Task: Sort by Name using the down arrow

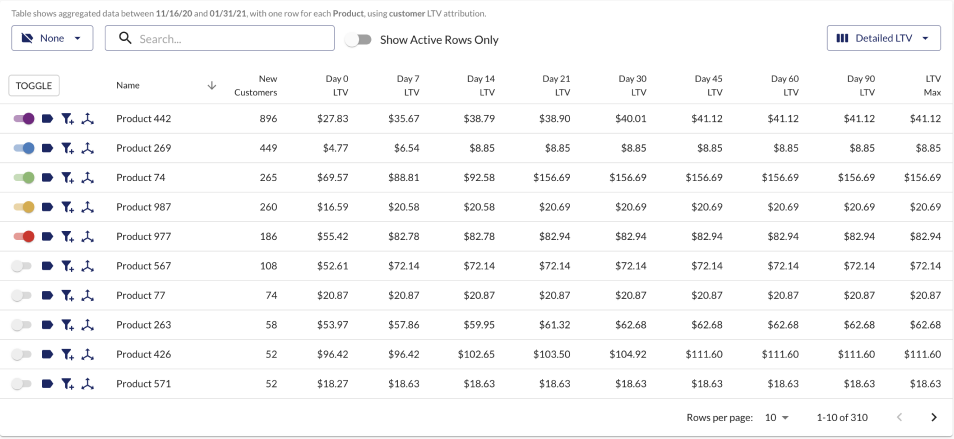Action: tap(211, 85)
